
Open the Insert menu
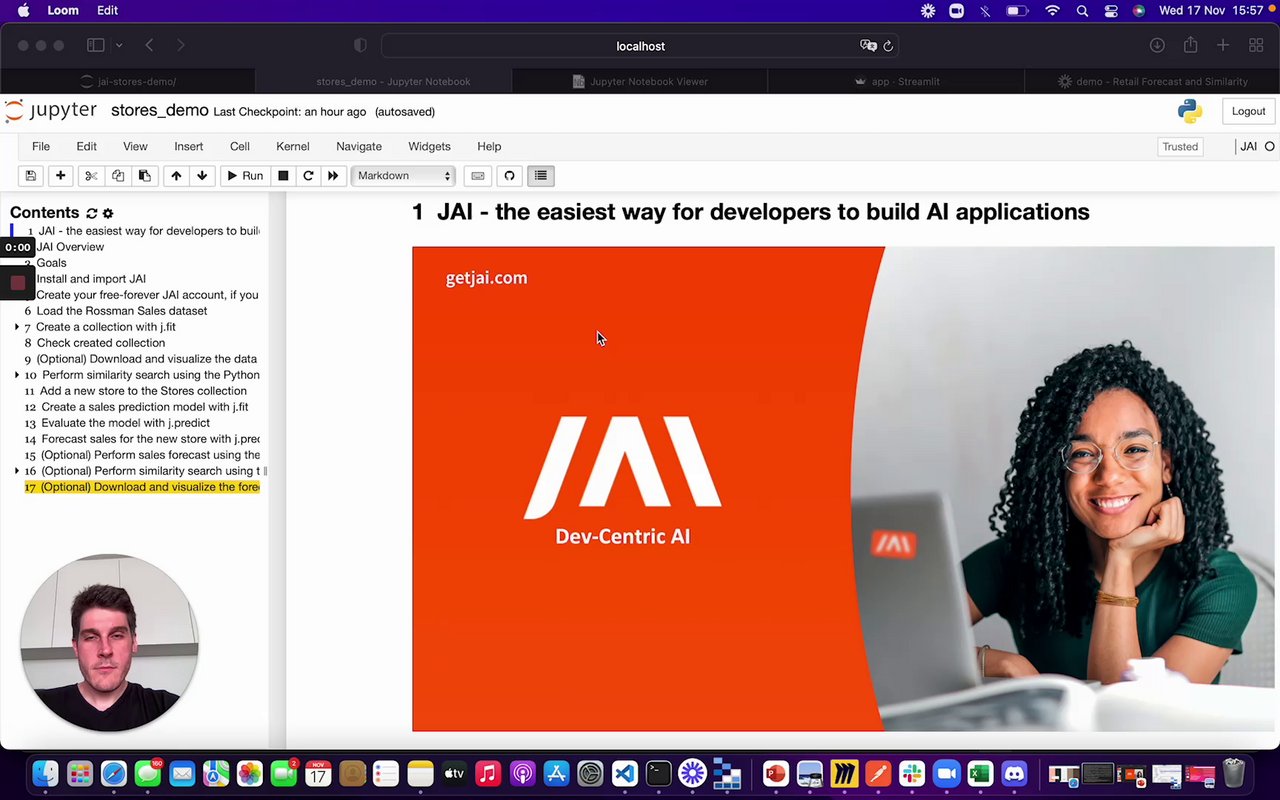189,146
